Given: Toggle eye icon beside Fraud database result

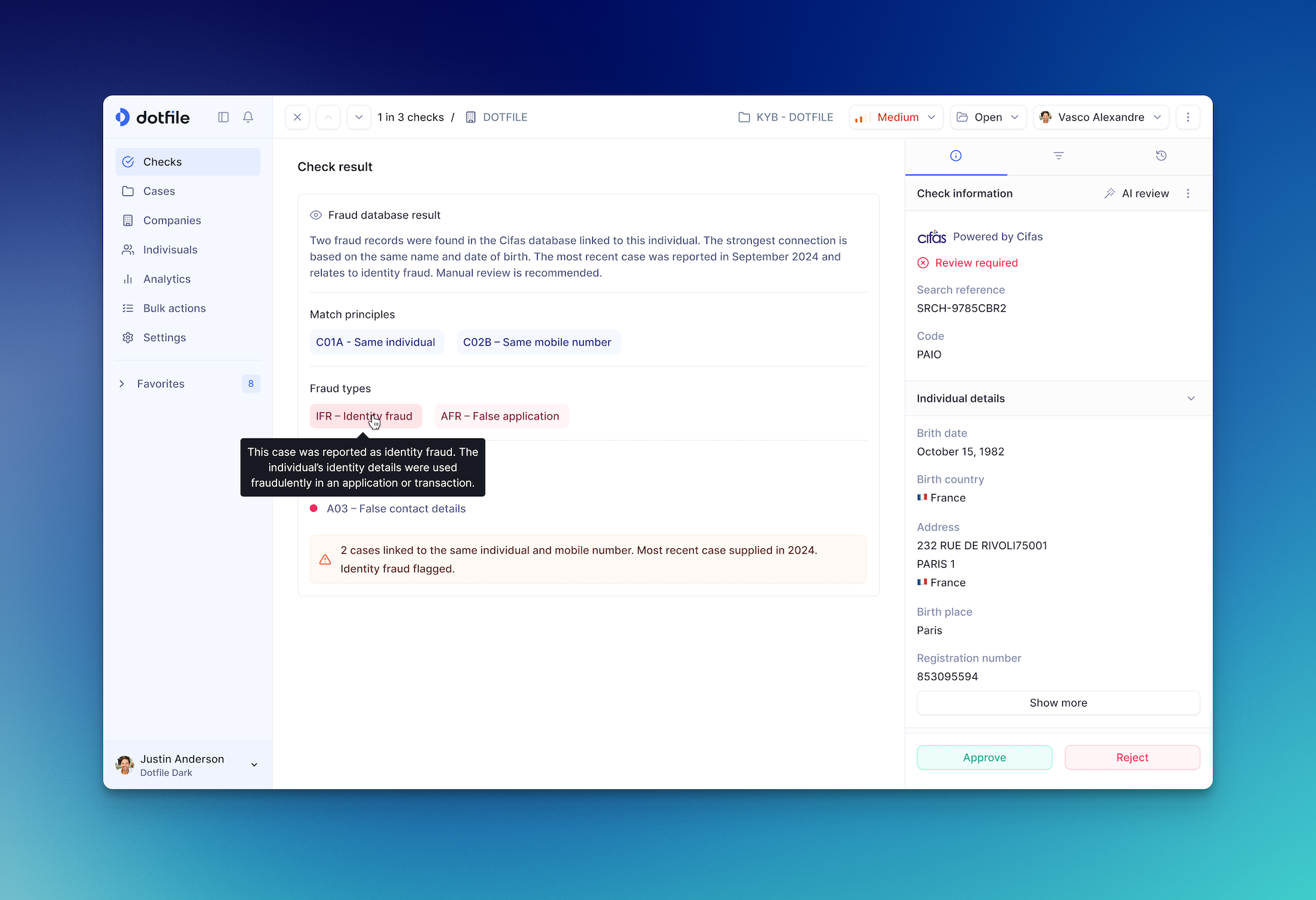Looking at the screenshot, I should pos(316,215).
